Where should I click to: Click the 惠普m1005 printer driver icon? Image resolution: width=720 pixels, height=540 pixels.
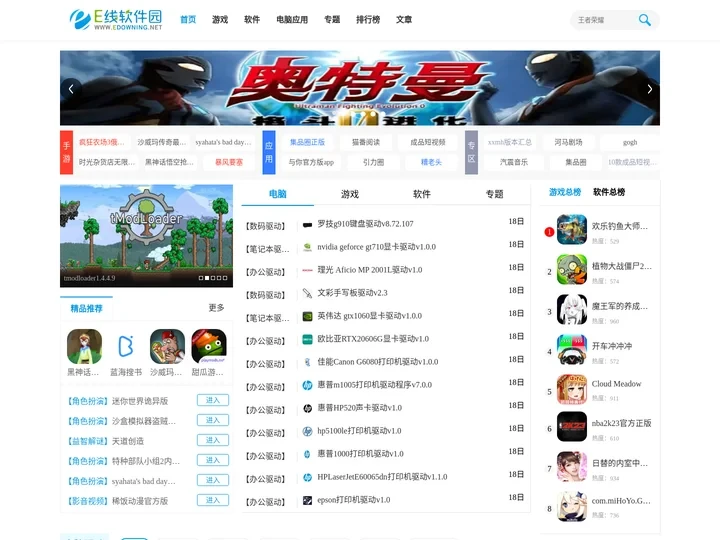tap(307, 385)
